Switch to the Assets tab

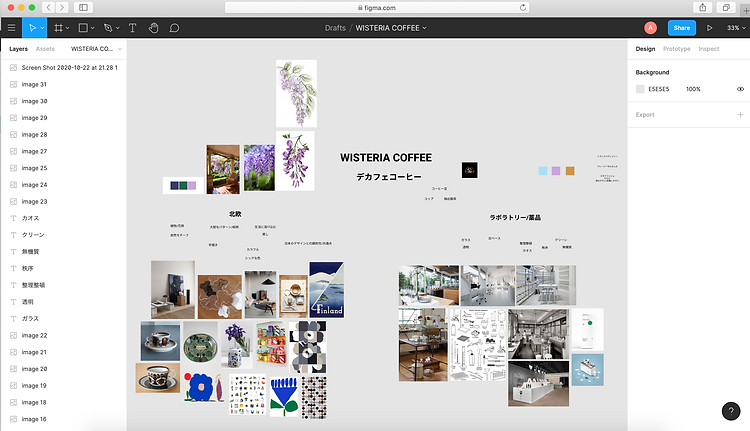pyautogui.click(x=45, y=49)
